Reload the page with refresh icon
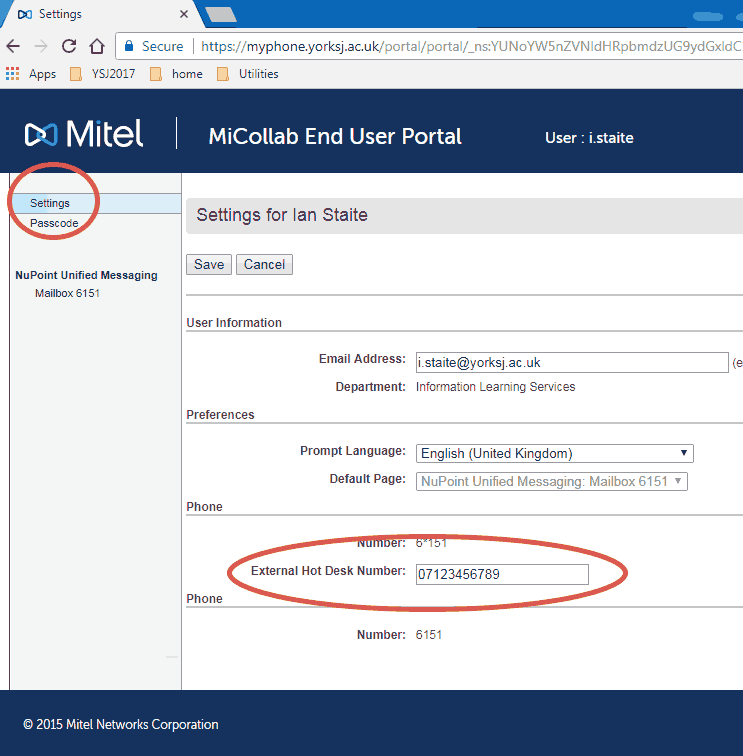Image resolution: width=743 pixels, height=756 pixels. pos(69,46)
